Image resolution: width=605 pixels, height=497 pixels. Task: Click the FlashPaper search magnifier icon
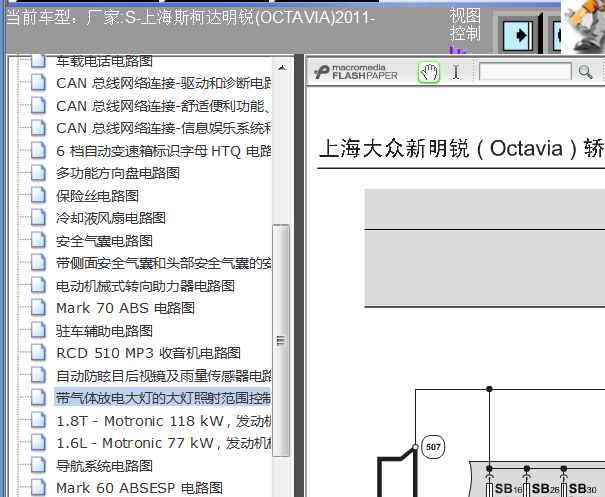pyautogui.click(x=585, y=72)
